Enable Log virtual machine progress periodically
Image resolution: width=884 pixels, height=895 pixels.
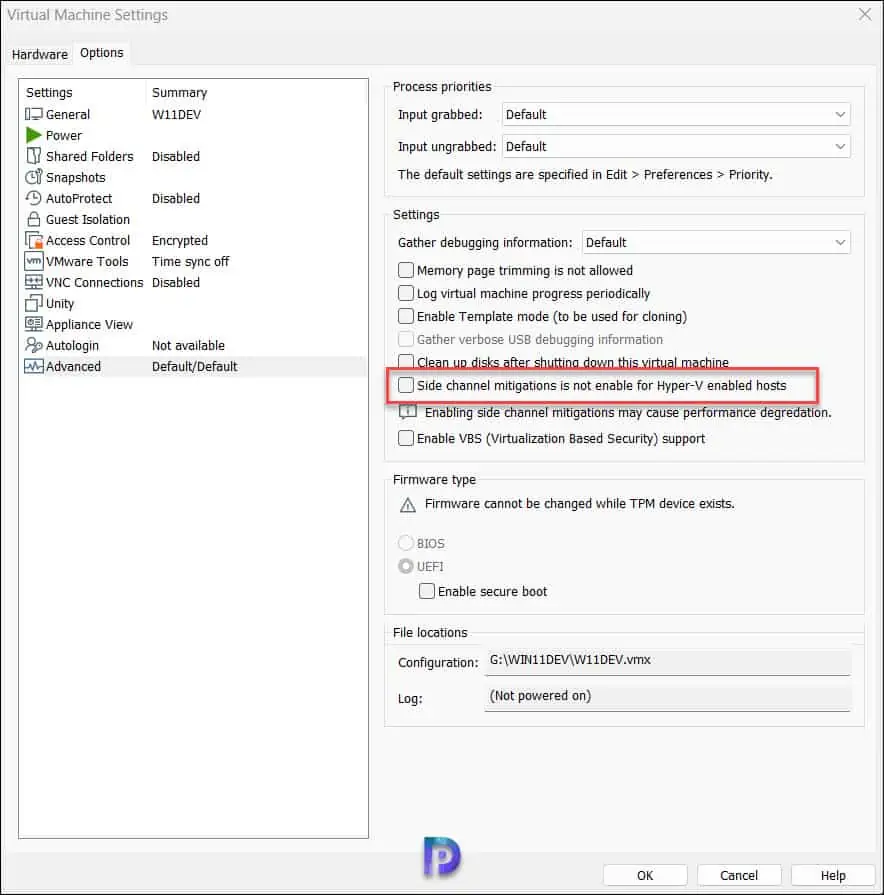[406, 293]
